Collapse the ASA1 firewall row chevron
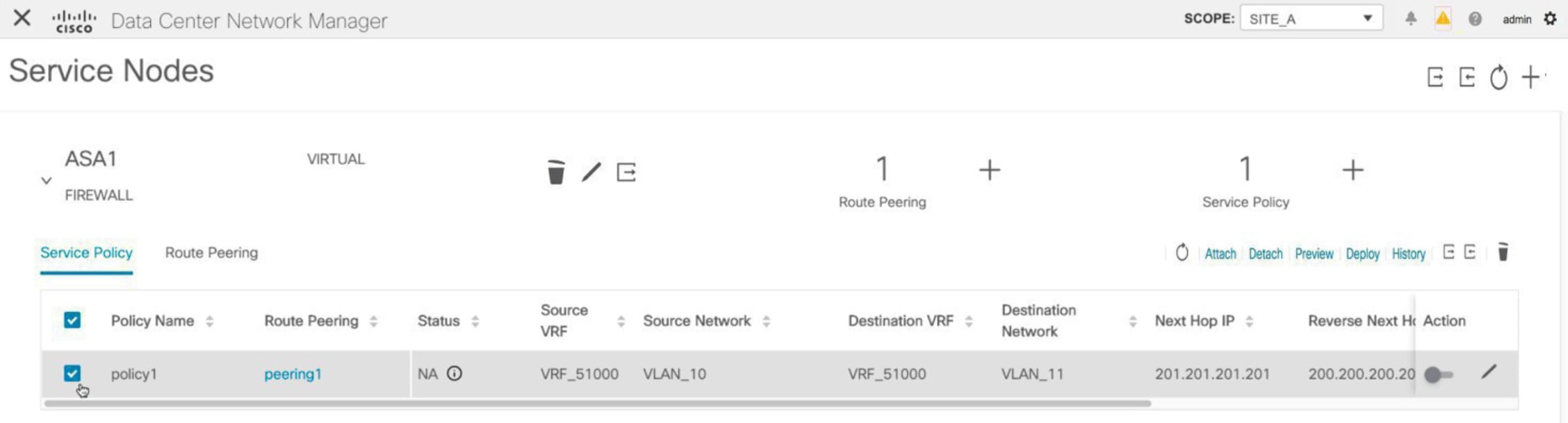The image size is (1568, 423). 47,181
